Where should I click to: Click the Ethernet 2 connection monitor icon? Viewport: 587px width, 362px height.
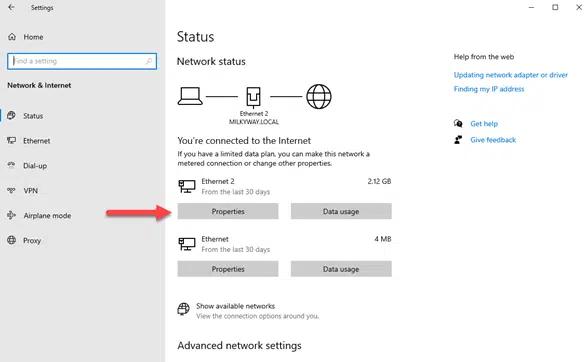click(187, 186)
